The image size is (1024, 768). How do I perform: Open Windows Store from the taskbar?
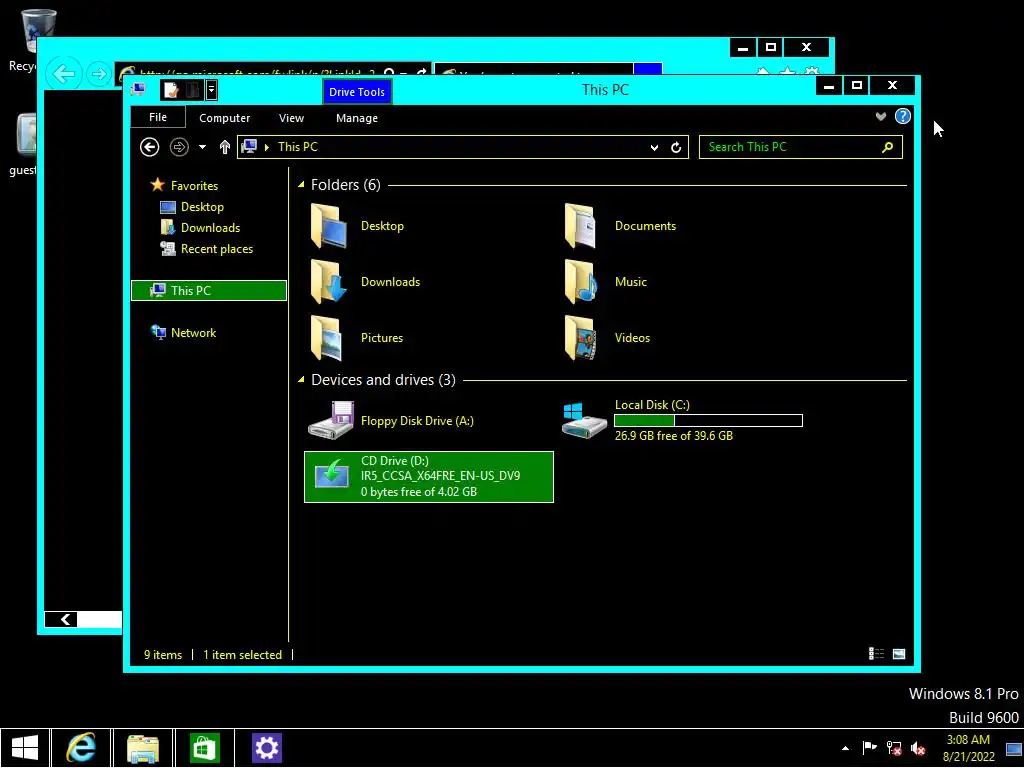[204, 748]
